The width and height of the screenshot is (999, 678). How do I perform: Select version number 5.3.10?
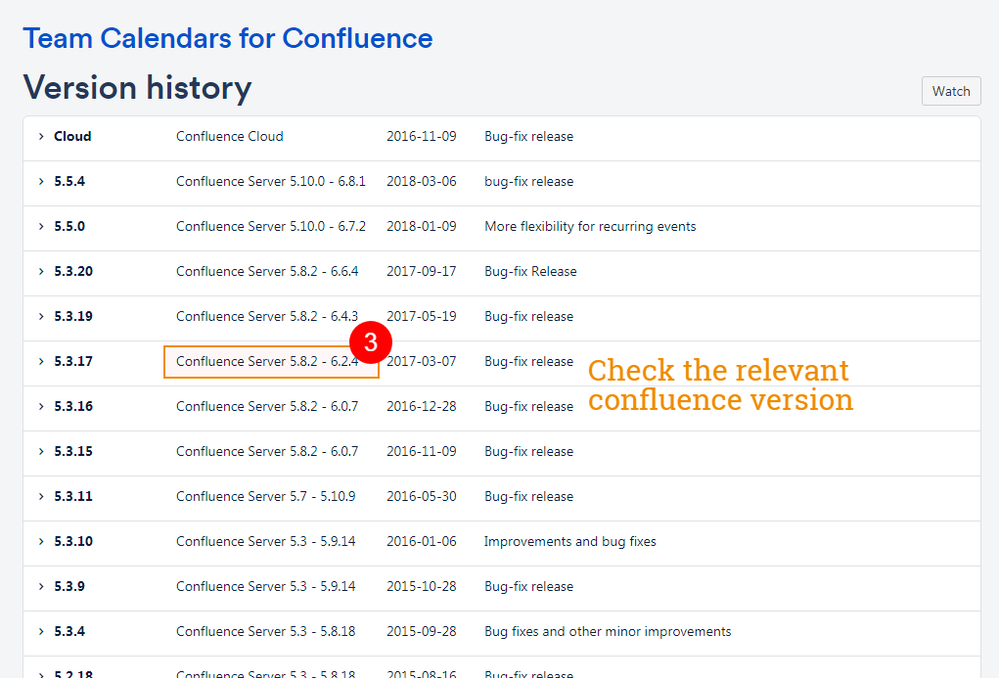tap(73, 542)
